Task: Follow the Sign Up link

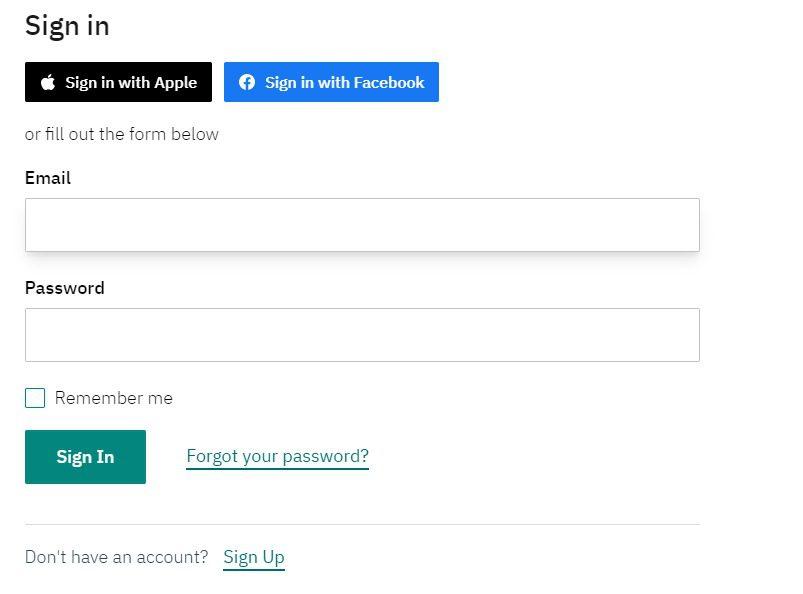Action: click(254, 557)
